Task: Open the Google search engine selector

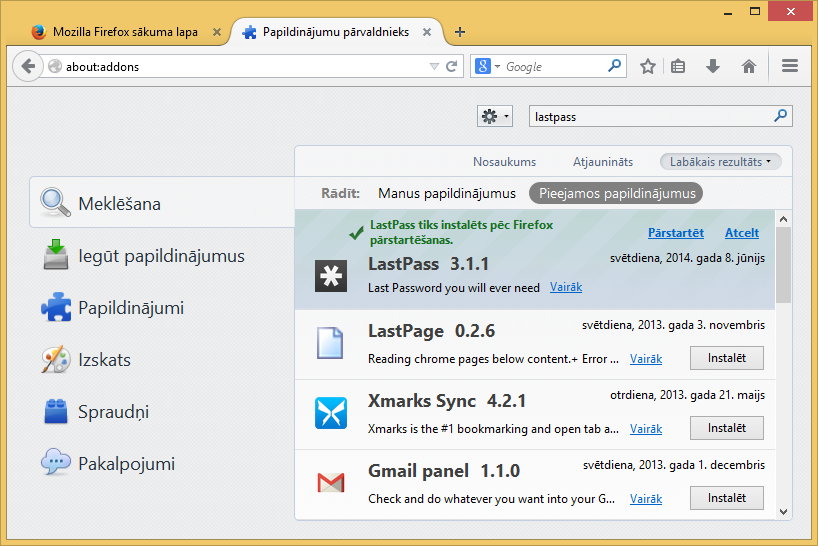Action: point(488,66)
